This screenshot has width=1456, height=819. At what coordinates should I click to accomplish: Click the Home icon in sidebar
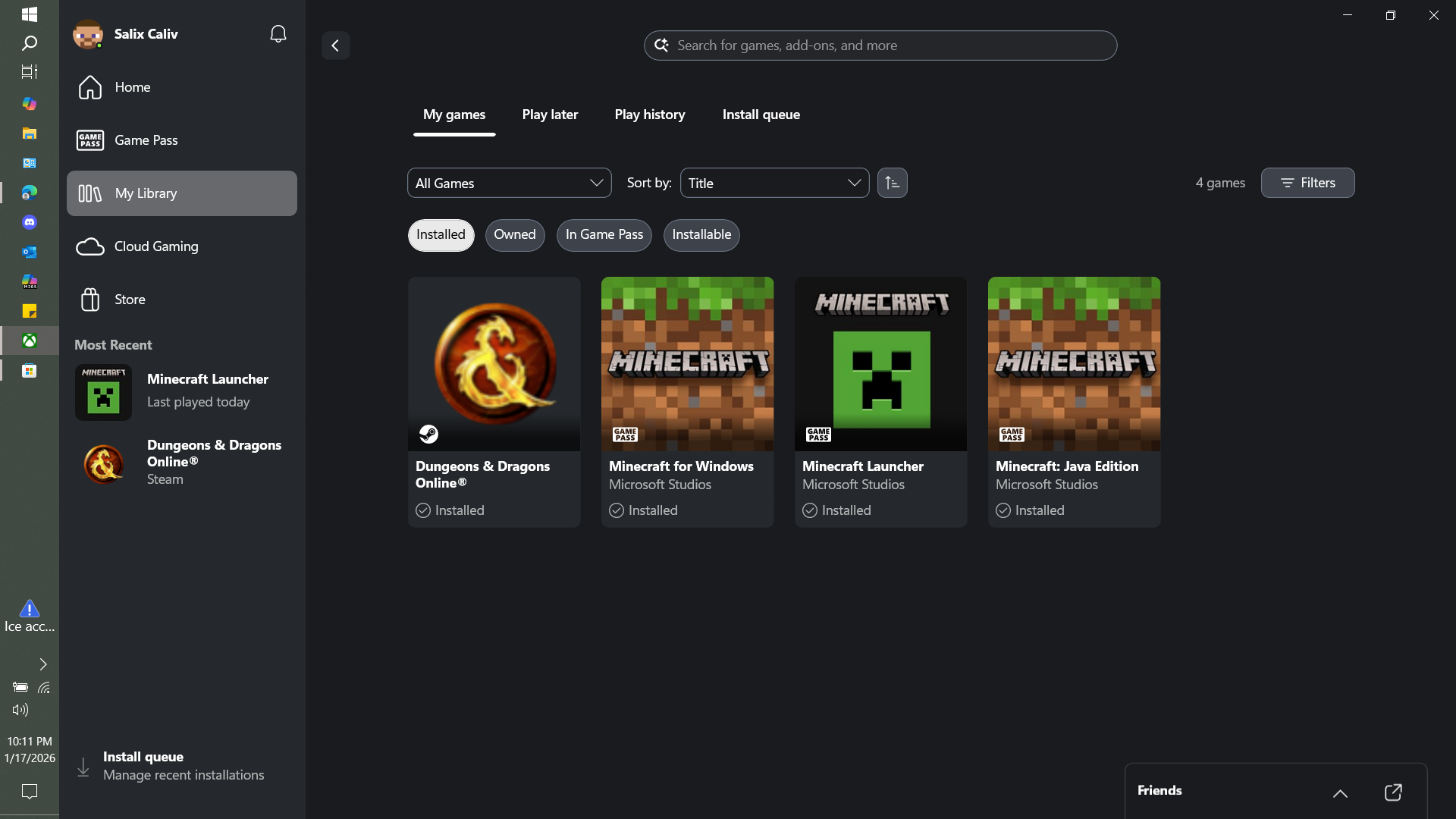pyautogui.click(x=90, y=87)
